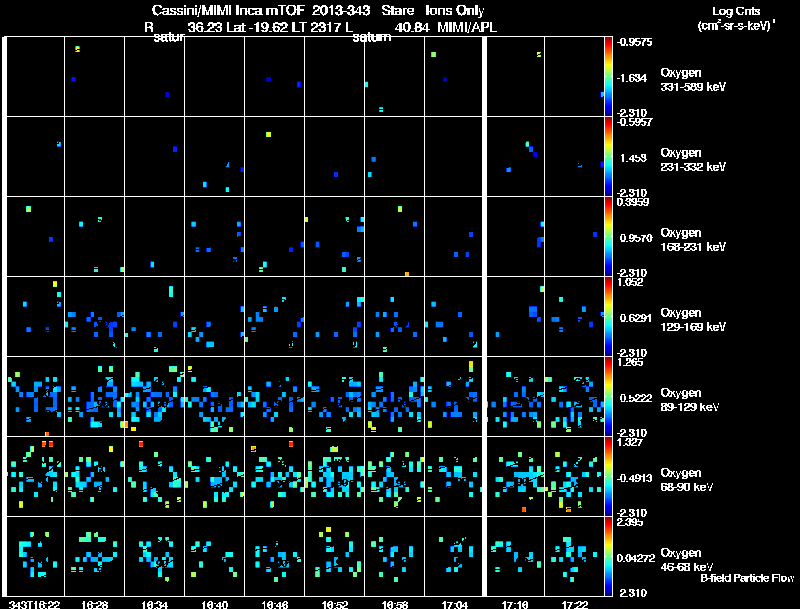Screen dimensions: 800x609
Task: Select the color scale beside Oxygen 129-169 keV
Action: tap(608, 317)
